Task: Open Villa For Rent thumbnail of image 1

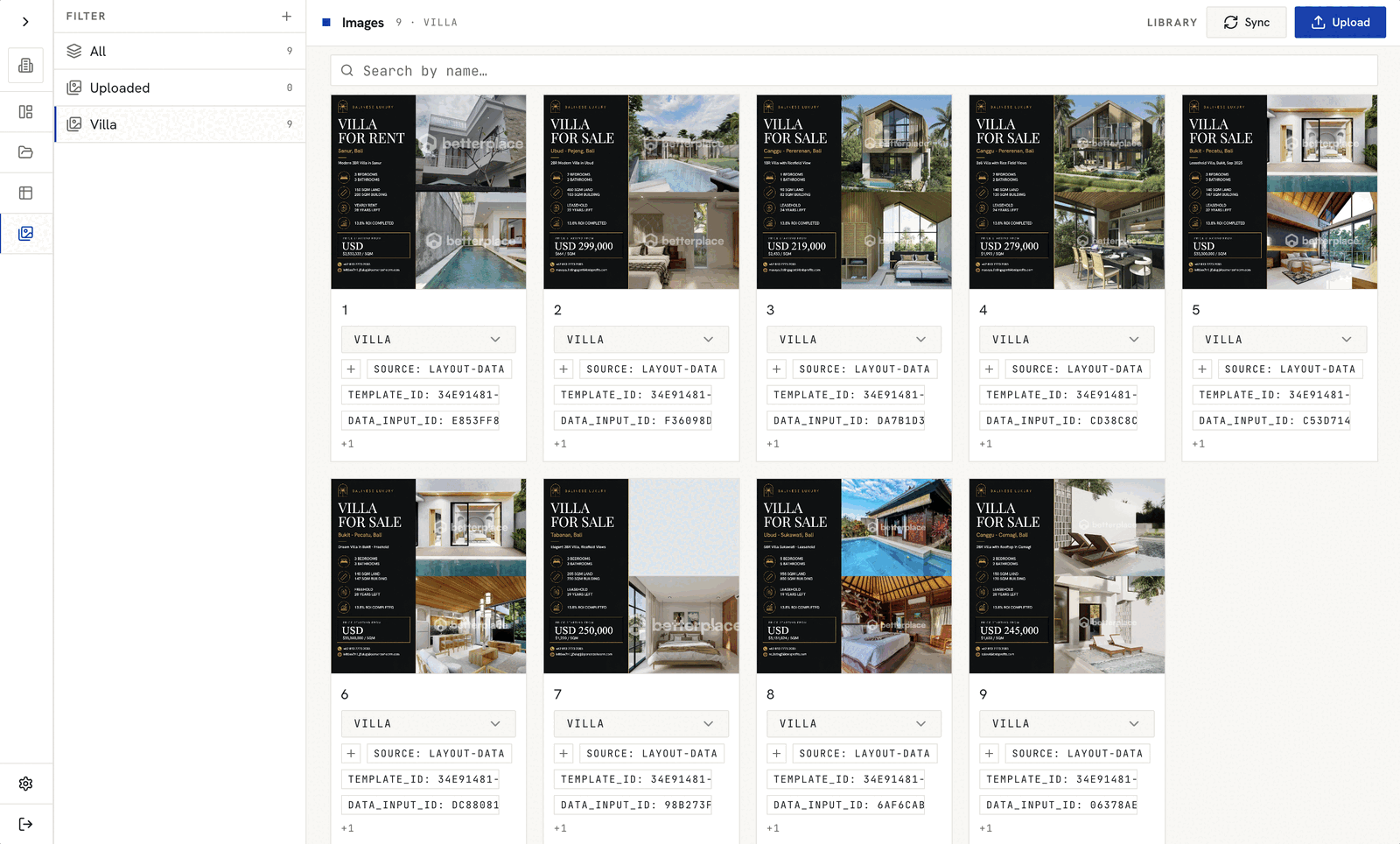Action: click(428, 192)
